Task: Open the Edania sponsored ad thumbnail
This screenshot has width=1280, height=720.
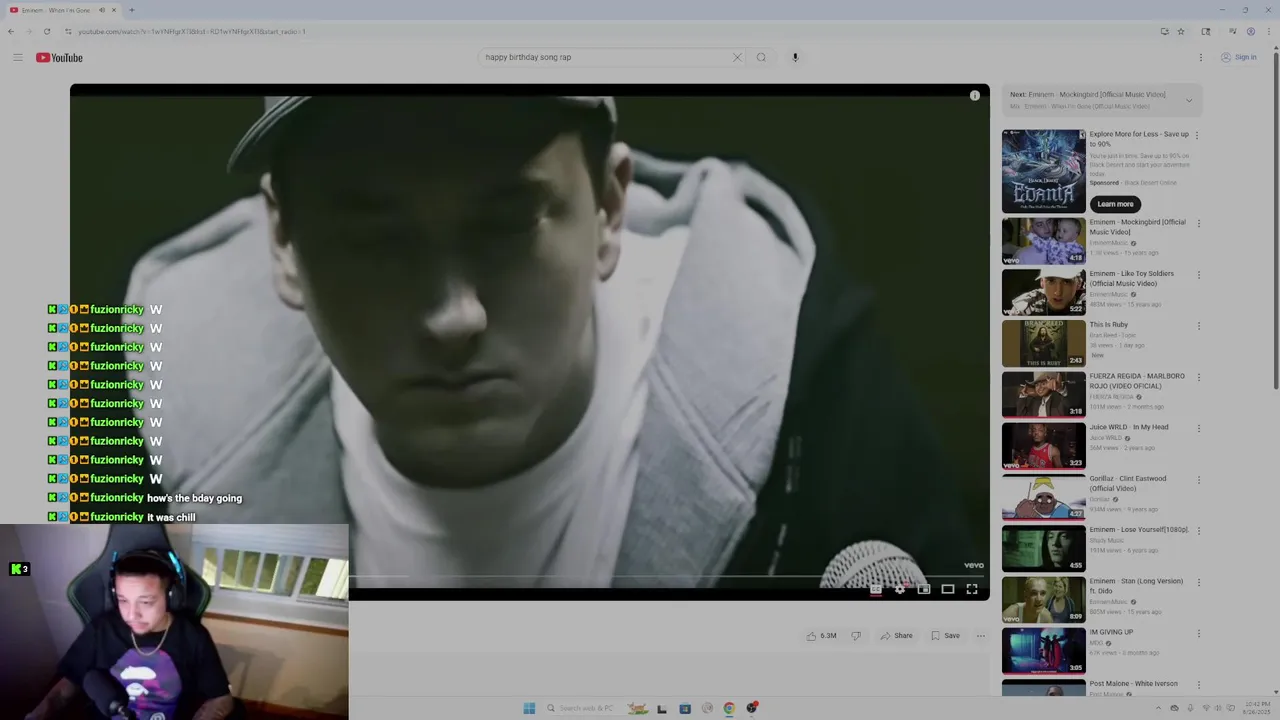Action: [1043, 171]
